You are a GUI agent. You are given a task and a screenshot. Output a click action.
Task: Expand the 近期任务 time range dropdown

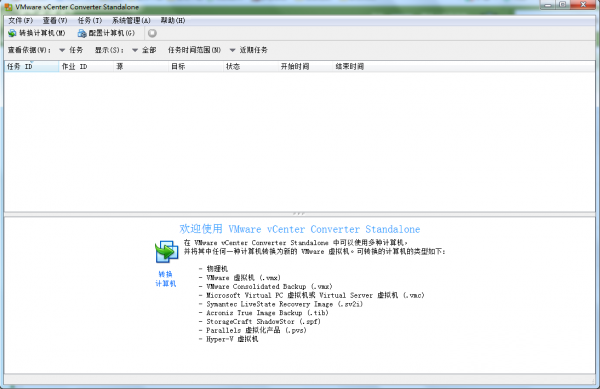(x=249, y=50)
